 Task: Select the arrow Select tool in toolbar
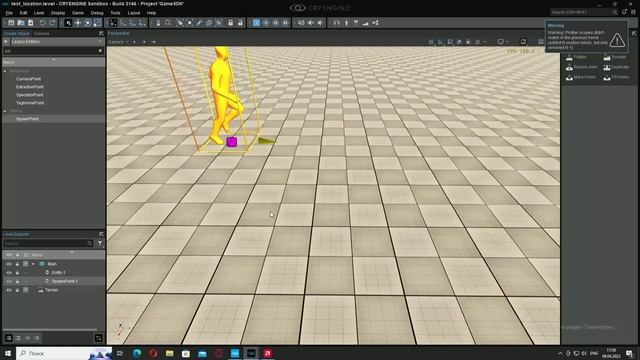(x=68, y=23)
